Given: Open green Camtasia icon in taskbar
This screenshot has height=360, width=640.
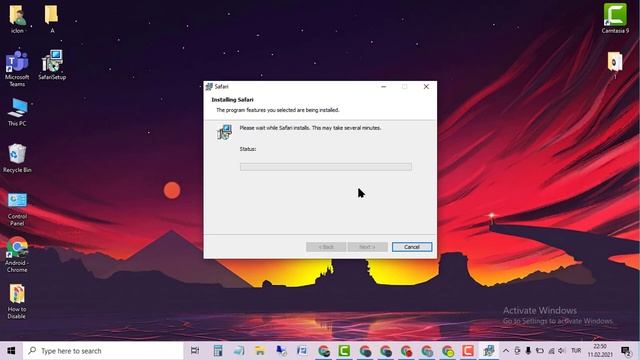Looking at the screenshot, I should pyautogui.click(x=344, y=351).
